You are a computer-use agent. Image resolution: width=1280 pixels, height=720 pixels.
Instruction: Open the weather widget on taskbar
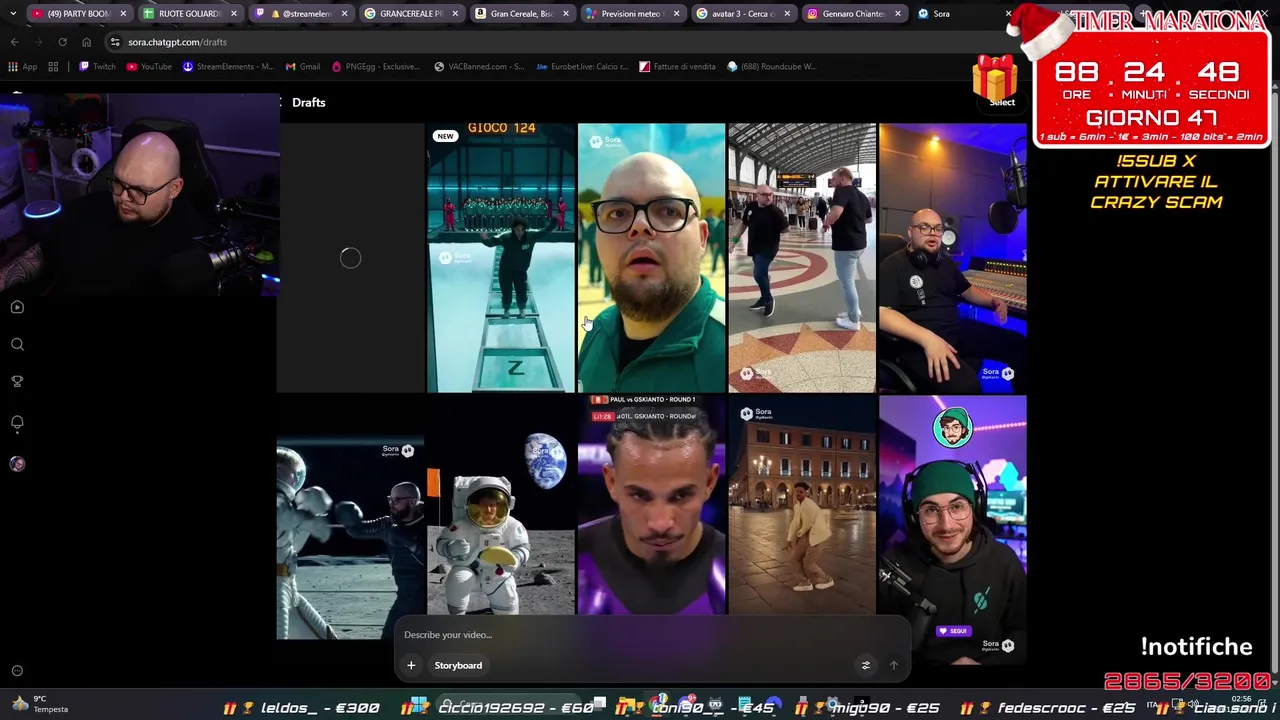(42, 704)
